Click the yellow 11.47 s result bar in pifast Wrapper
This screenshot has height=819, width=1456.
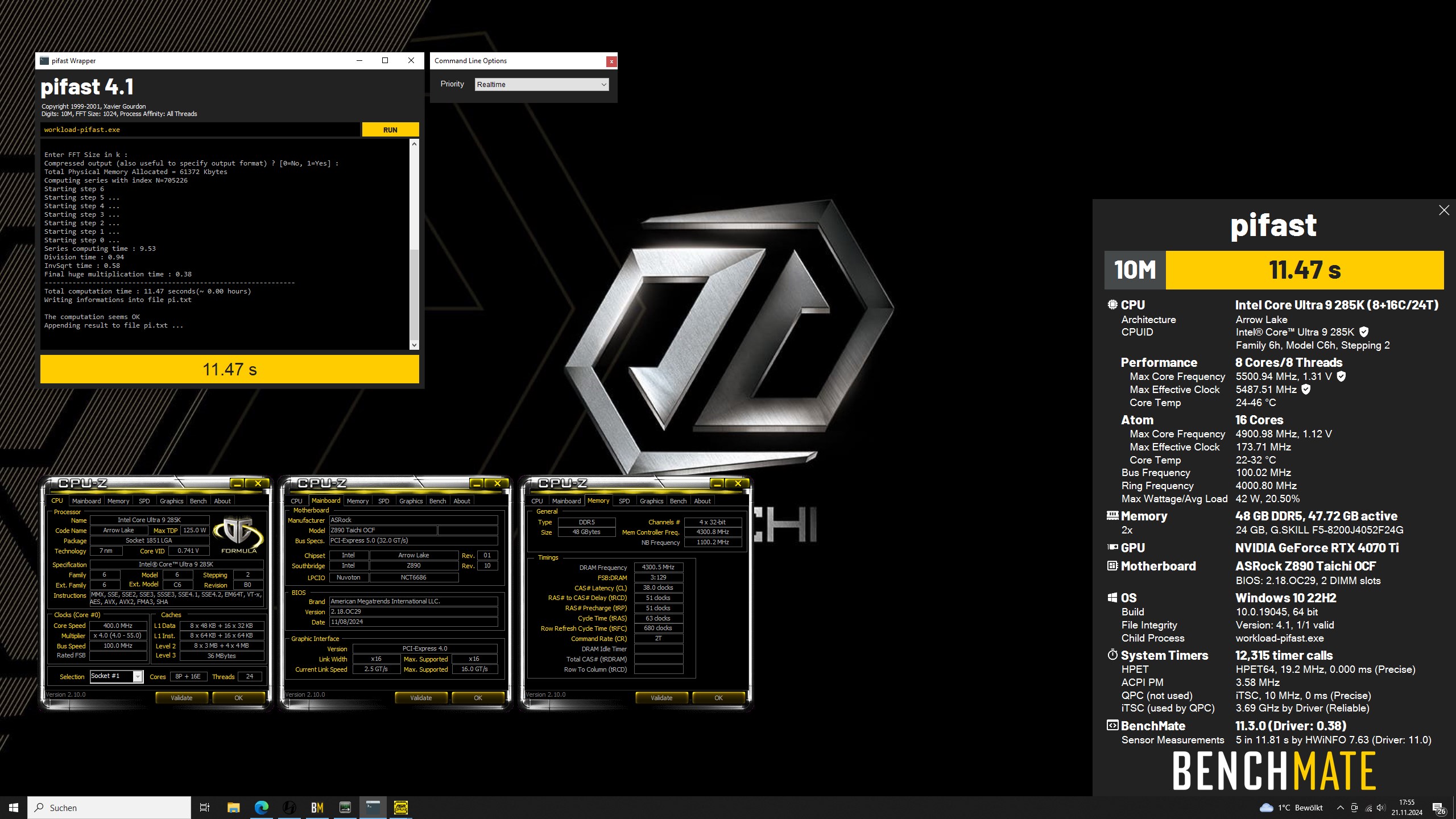click(x=230, y=369)
